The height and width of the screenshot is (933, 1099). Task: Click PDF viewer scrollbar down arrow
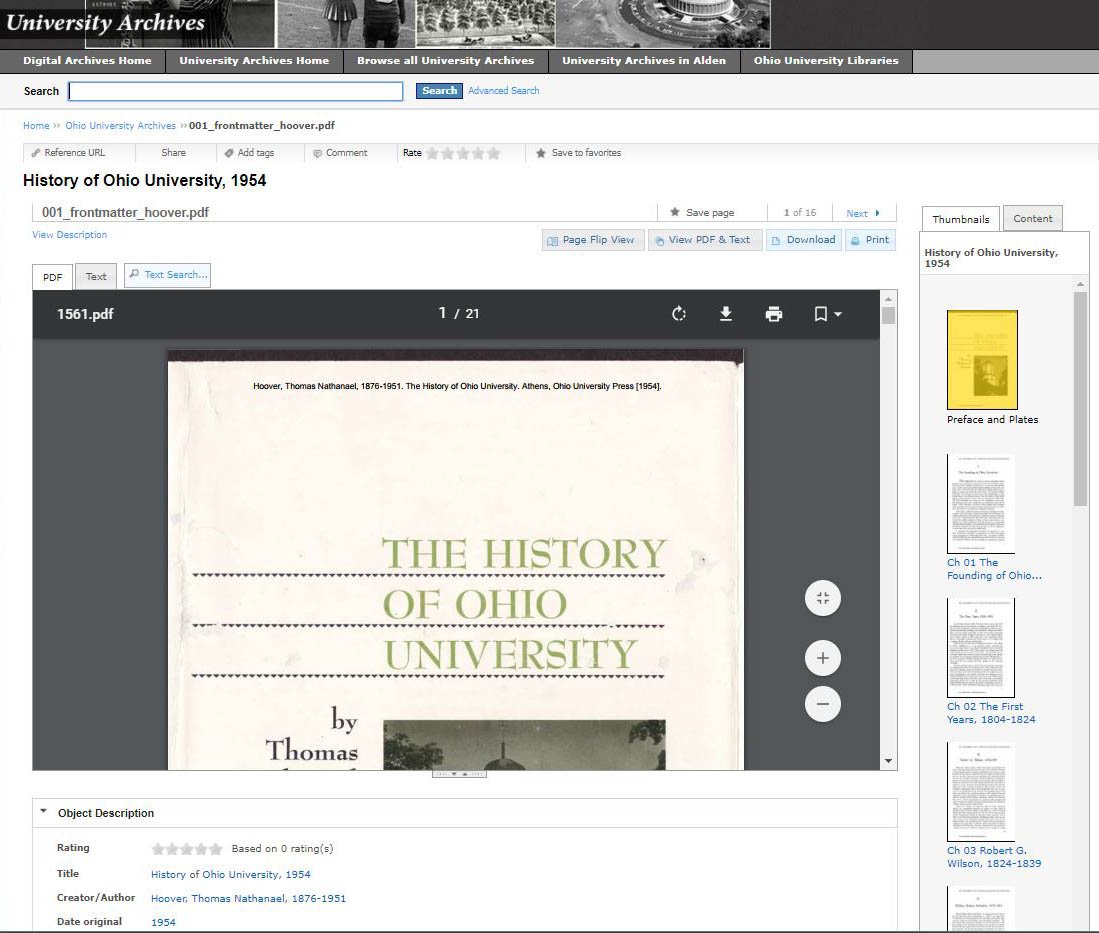888,761
